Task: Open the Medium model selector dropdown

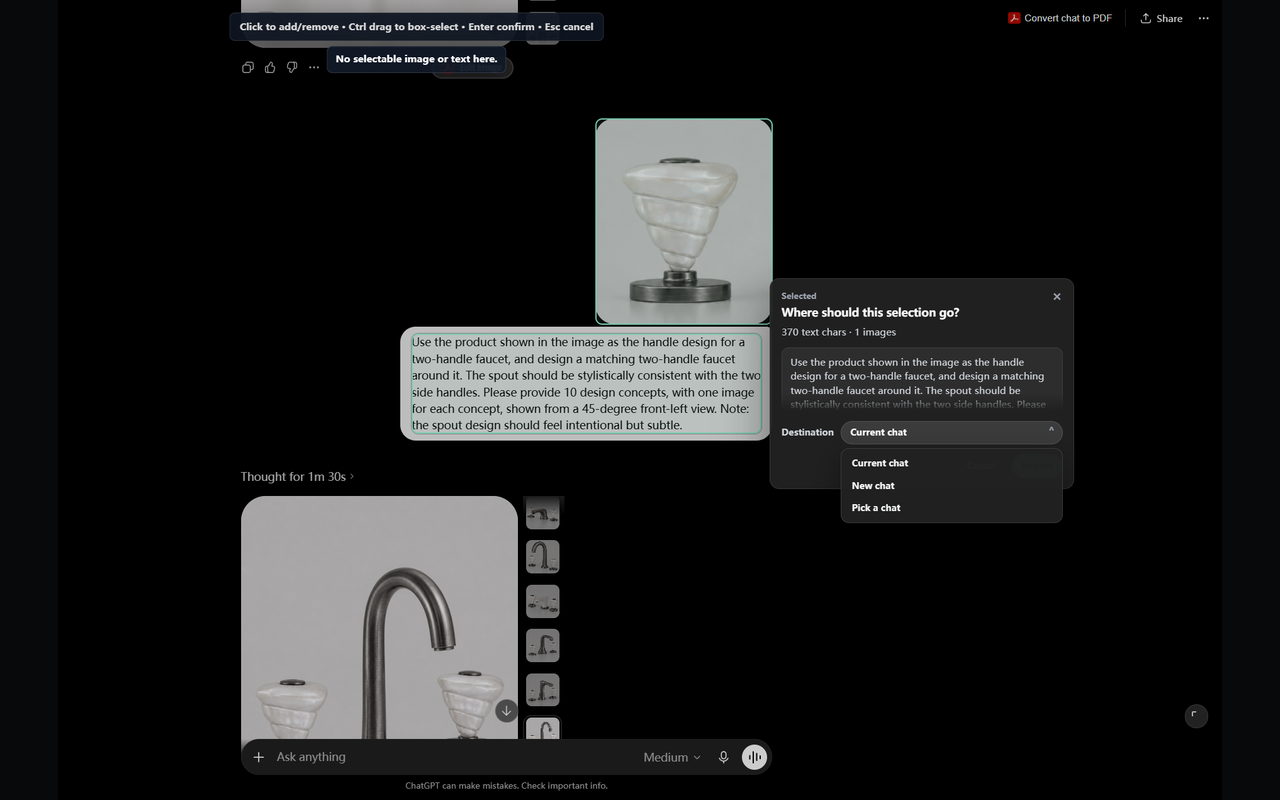Action: [672, 757]
